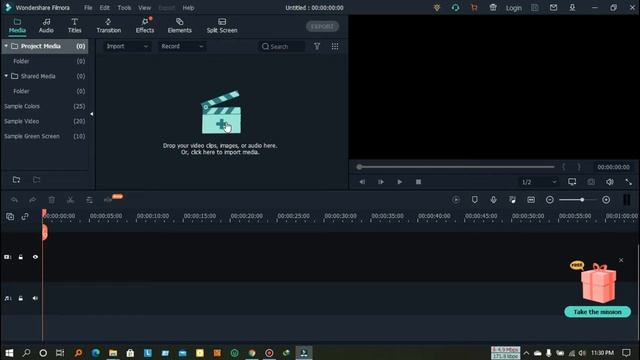Click the preview progress slider
This screenshot has height=360, width=640.
456,167
